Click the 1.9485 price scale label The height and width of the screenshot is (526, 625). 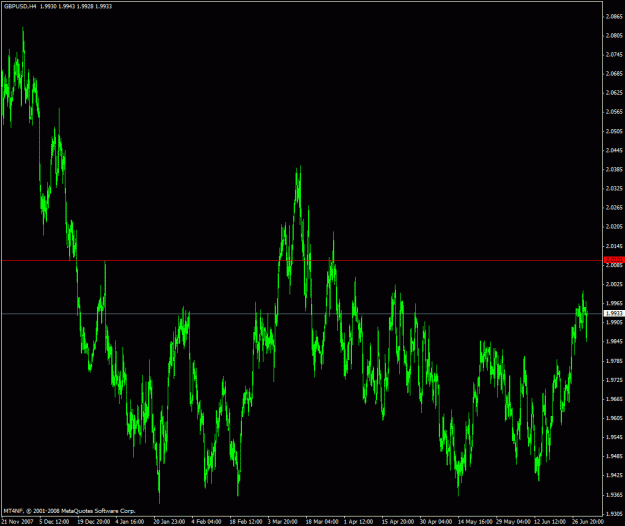[x=614, y=457]
